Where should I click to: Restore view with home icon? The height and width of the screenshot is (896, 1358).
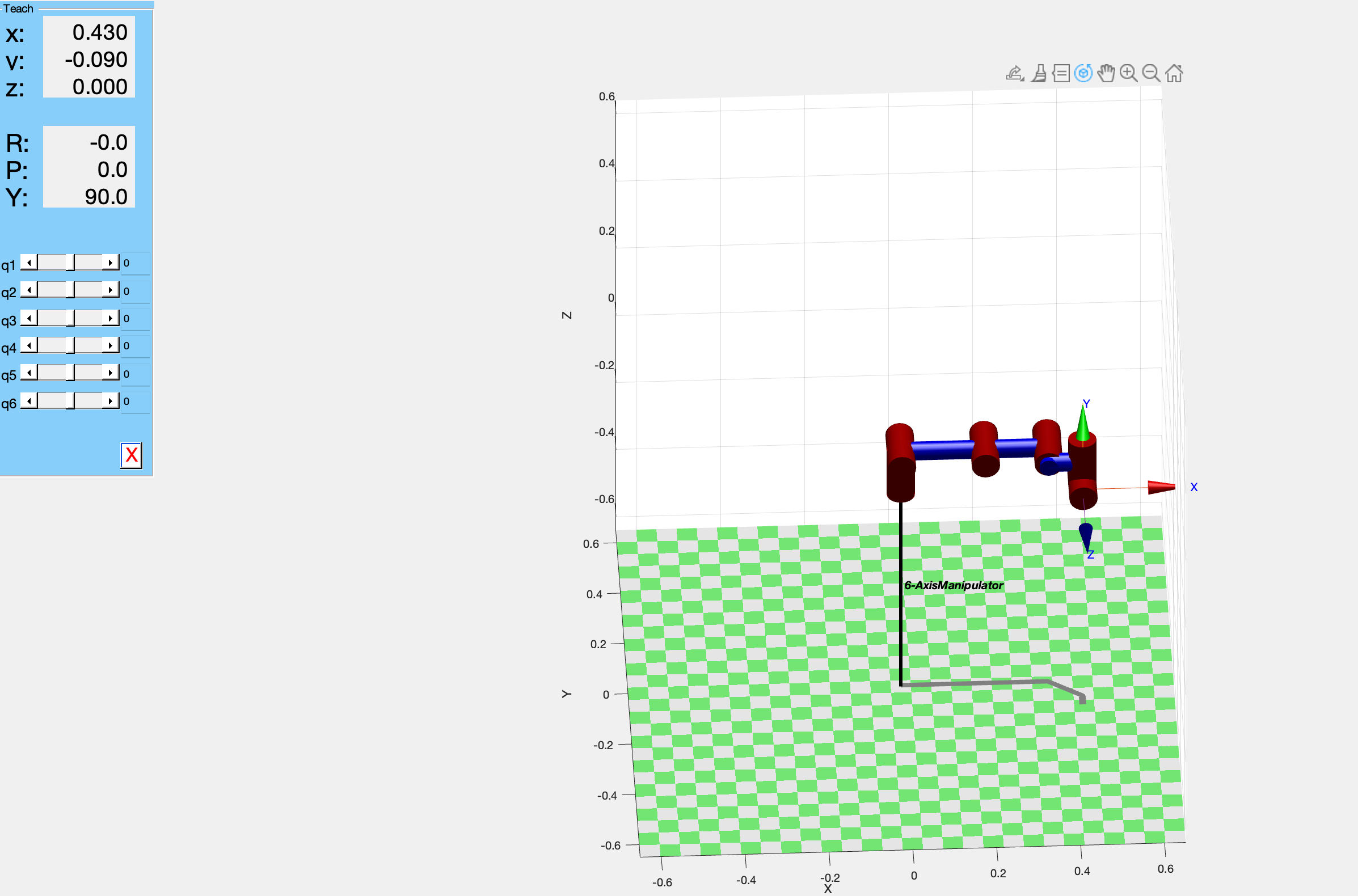coord(1174,73)
